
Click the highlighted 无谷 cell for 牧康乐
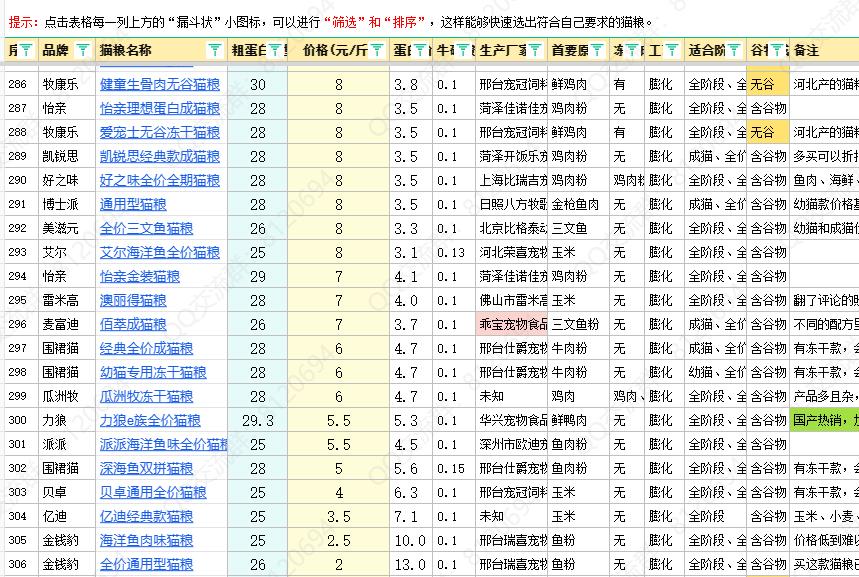(x=766, y=84)
